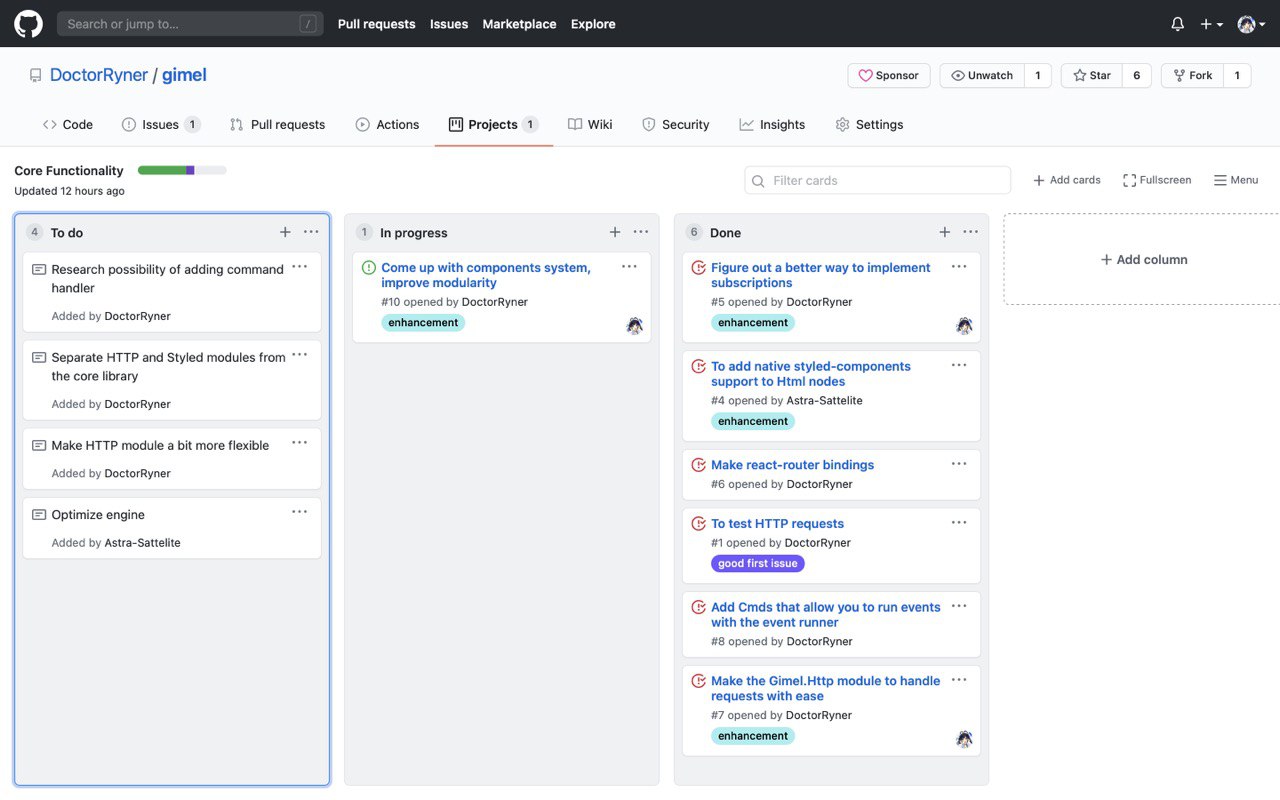Open options for Research command handler card

[299, 267]
